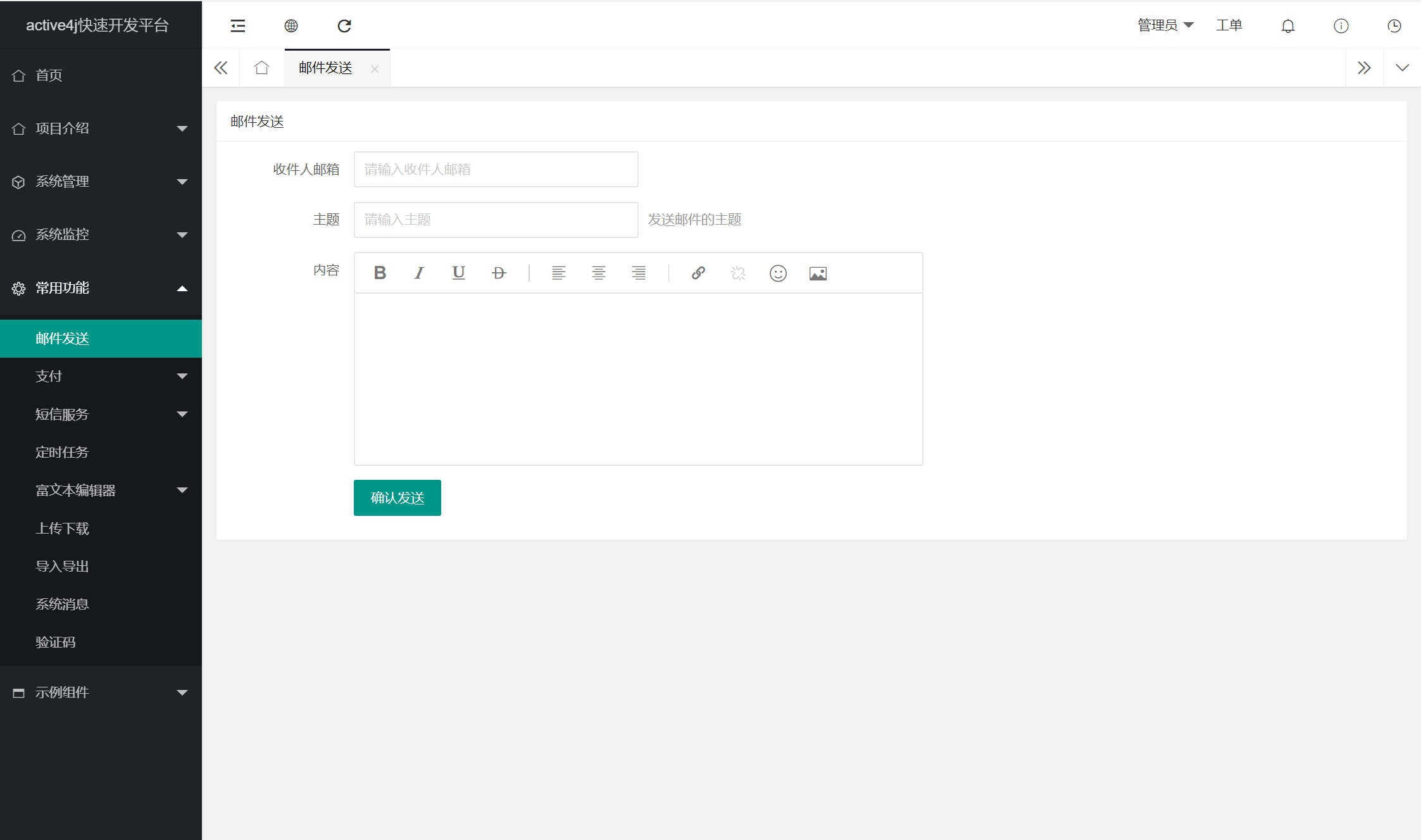Open the emoji face picker
1421x840 pixels.
[x=778, y=273]
